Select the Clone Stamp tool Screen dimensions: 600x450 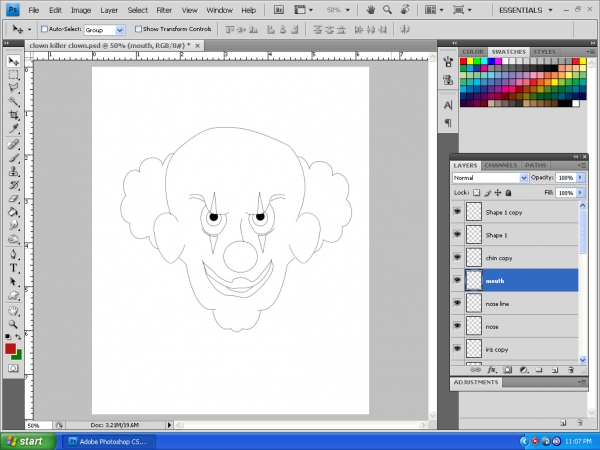[x=13, y=171]
